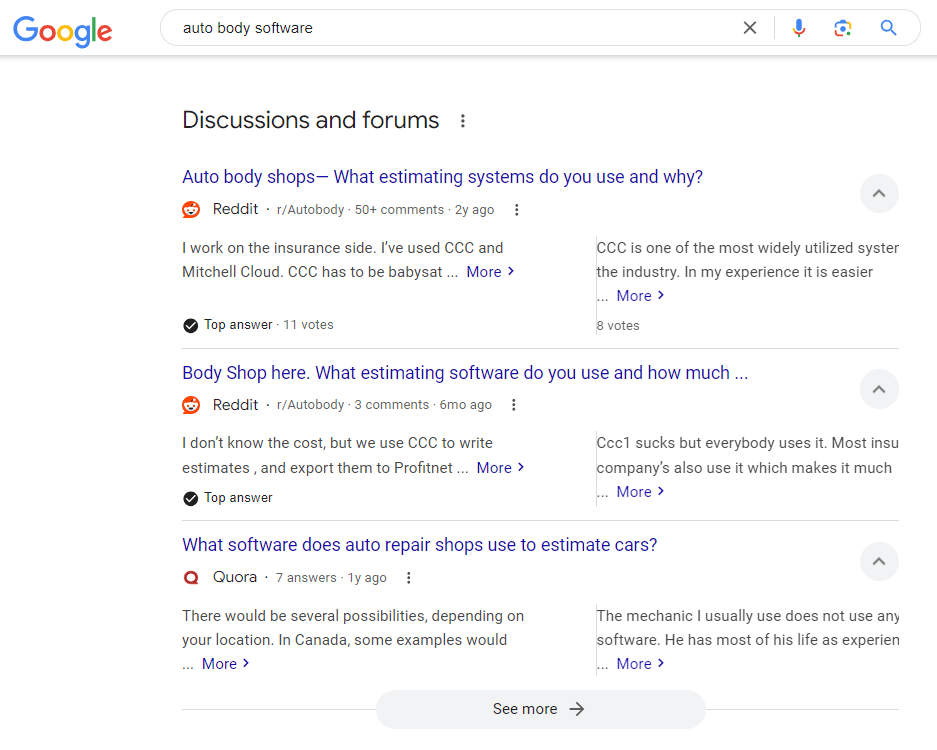Click the Reddit icon on the '50+ comments' result
The image size is (937, 750).
pos(191,210)
